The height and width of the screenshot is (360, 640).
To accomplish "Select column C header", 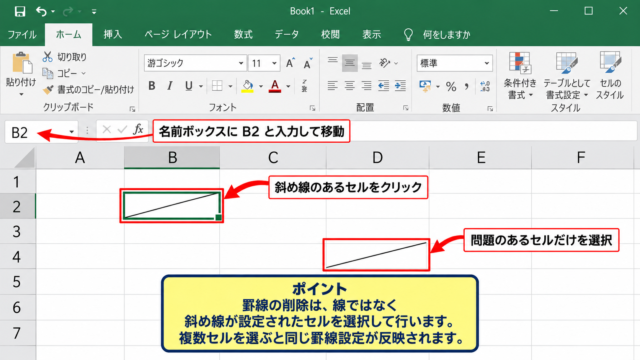I will tap(273, 158).
